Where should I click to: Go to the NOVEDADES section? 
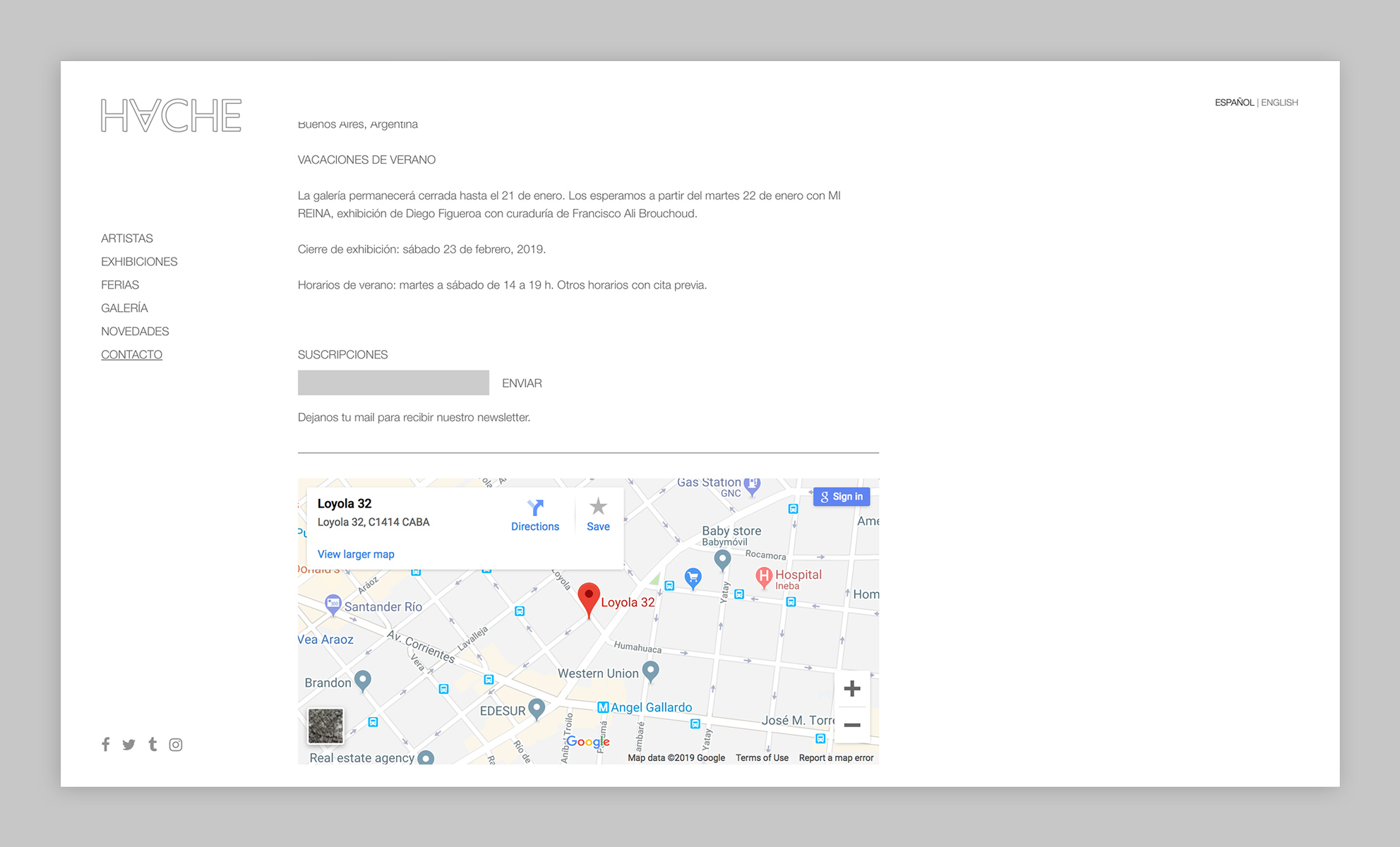[x=135, y=332]
